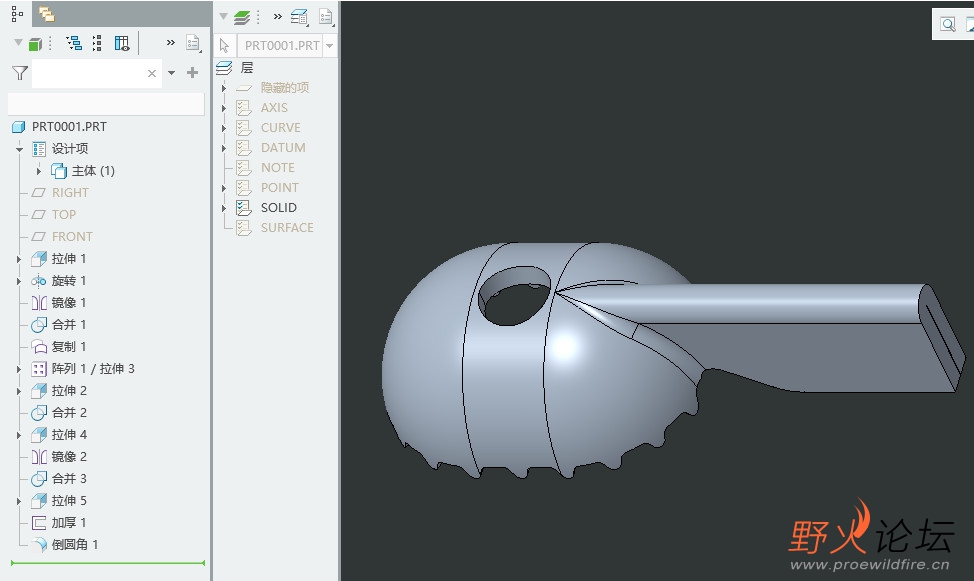Viewport: 974px width, 581px height.
Task: Click the green layers icon in layer toolbar
Action: tap(242, 17)
